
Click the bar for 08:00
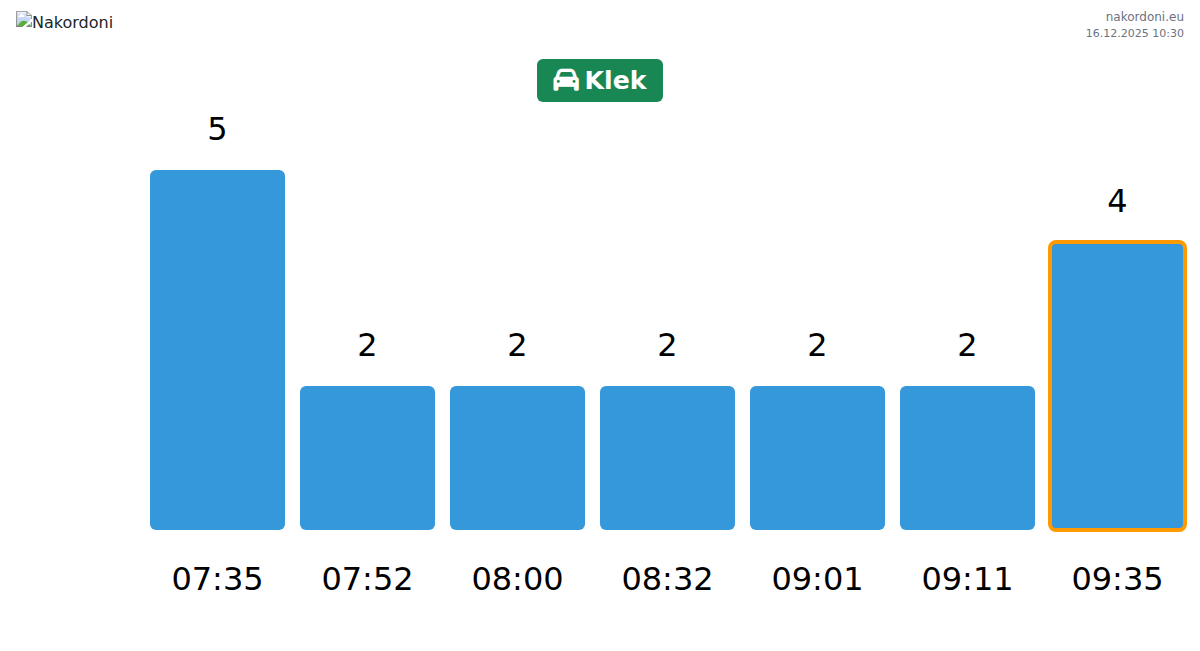click(517, 458)
